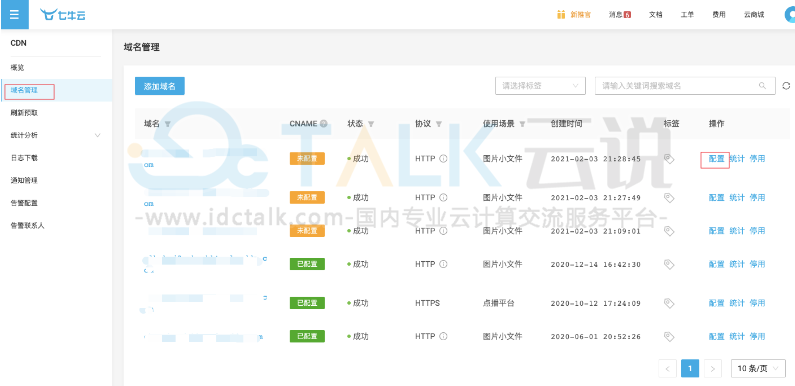
Task: Click 停用 for the 2020-06-01 domain
Action: [x=757, y=336]
